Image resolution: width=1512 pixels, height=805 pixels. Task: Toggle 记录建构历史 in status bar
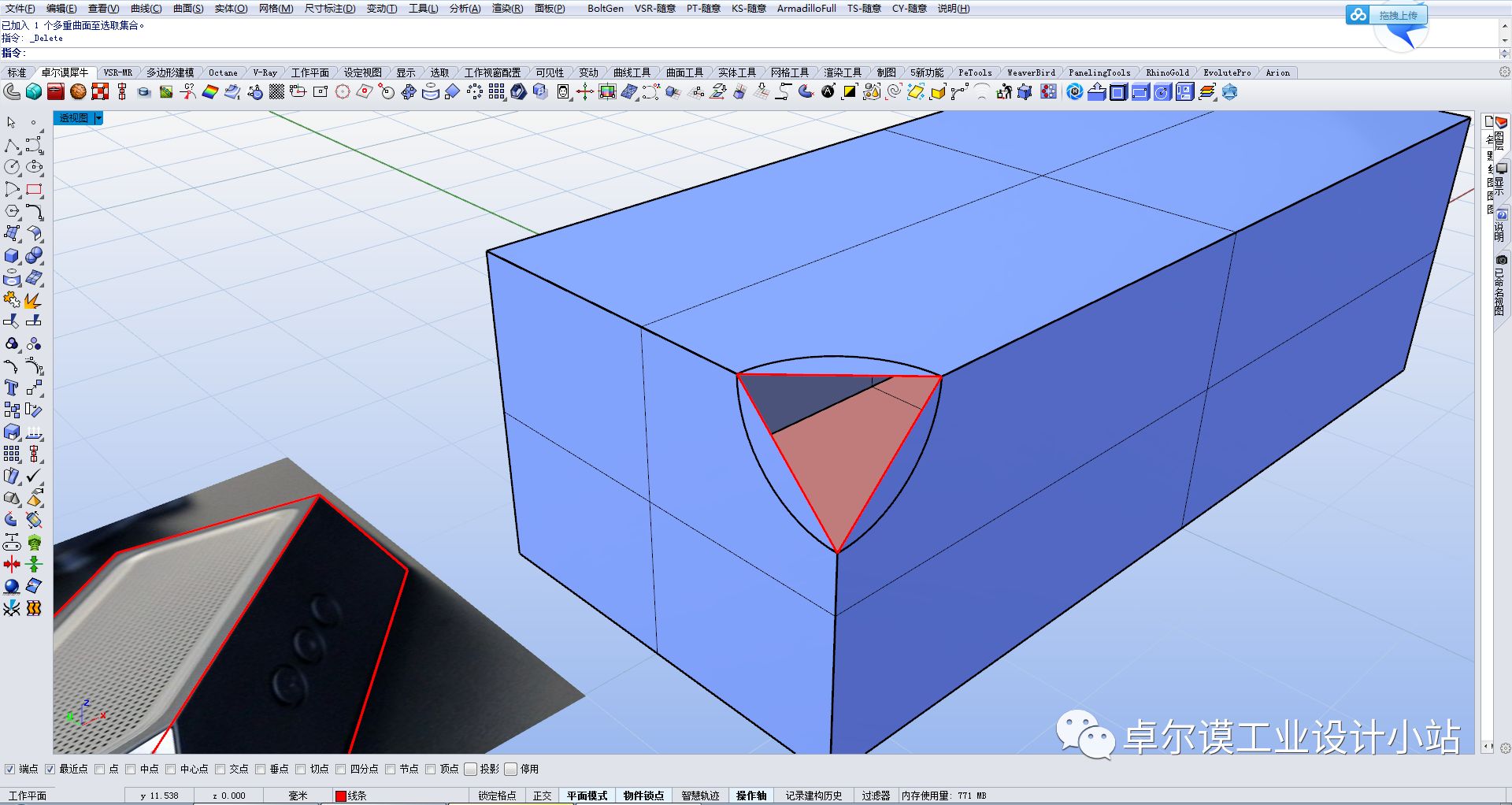[813, 796]
